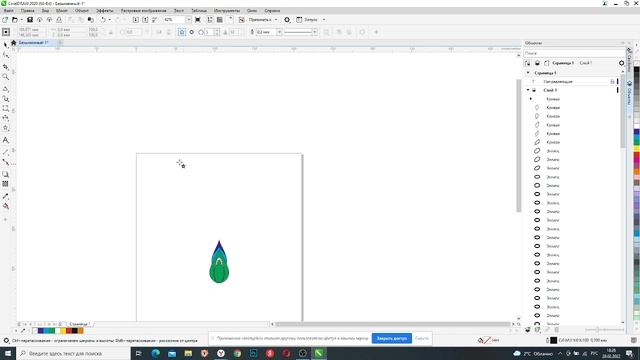Click the Undo arrow icon

coord(103,20)
